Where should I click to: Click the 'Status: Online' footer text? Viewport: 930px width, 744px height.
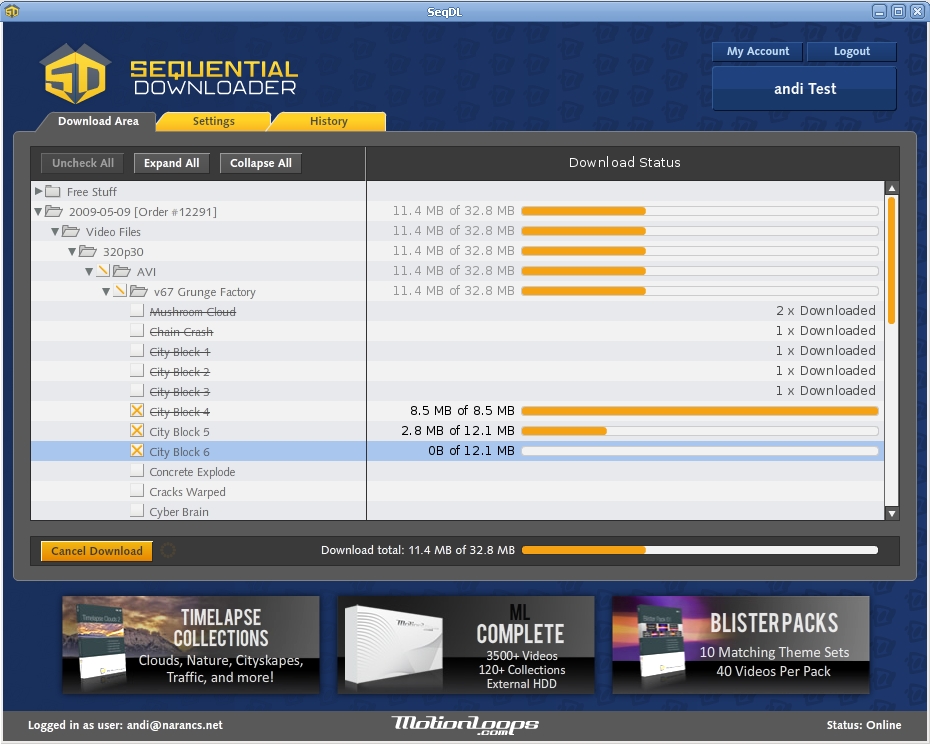coord(864,725)
